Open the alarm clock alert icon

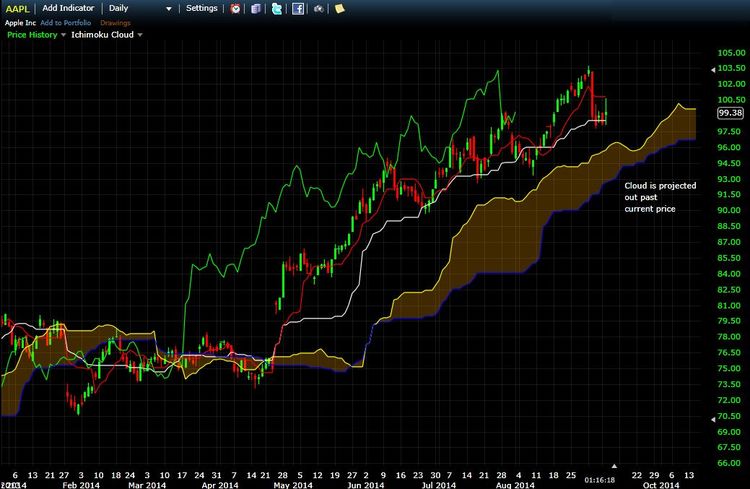tap(235, 9)
